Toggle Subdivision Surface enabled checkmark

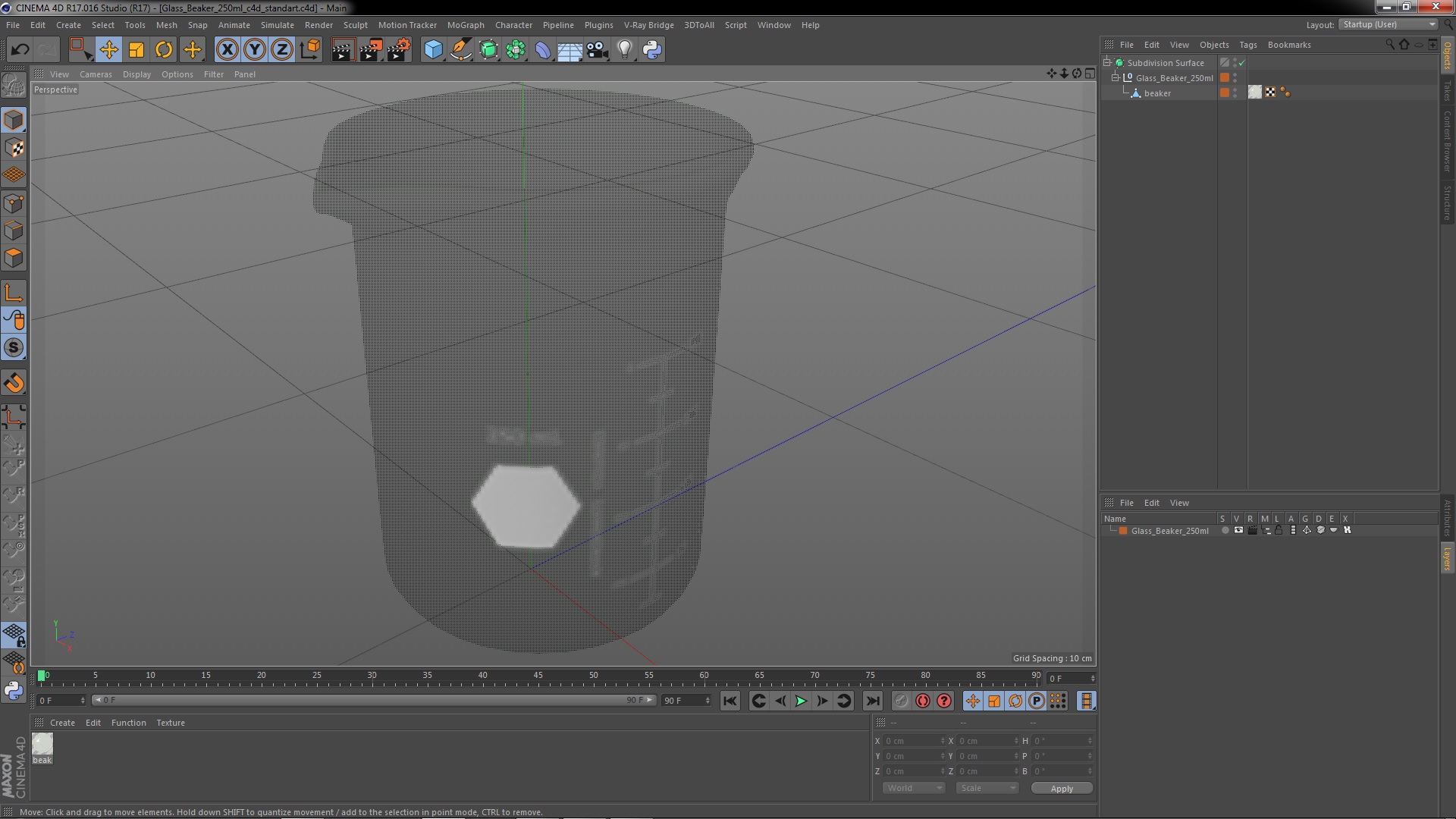(x=1241, y=63)
